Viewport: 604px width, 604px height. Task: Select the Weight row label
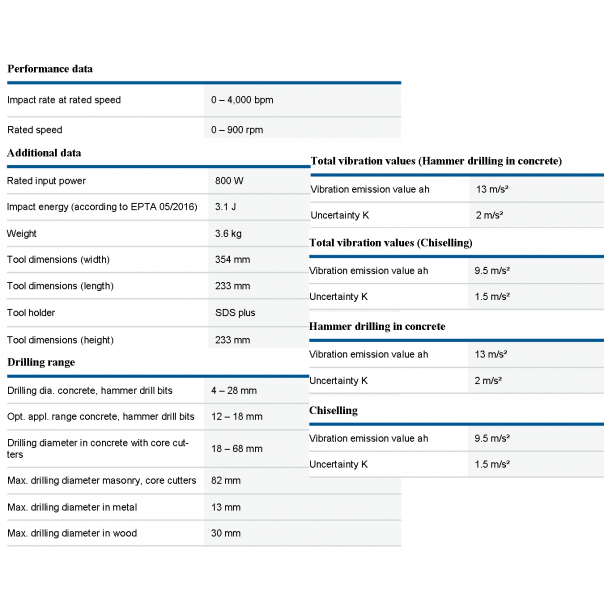tap(22, 233)
